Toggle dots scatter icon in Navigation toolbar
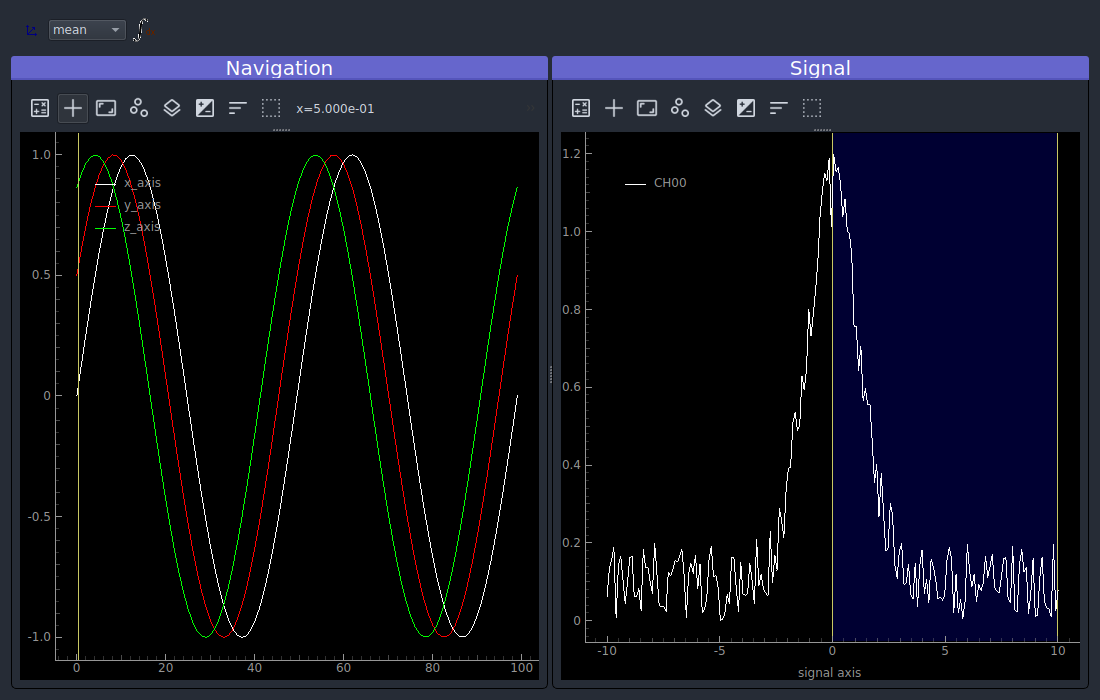The height and width of the screenshot is (700, 1100). tap(139, 108)
